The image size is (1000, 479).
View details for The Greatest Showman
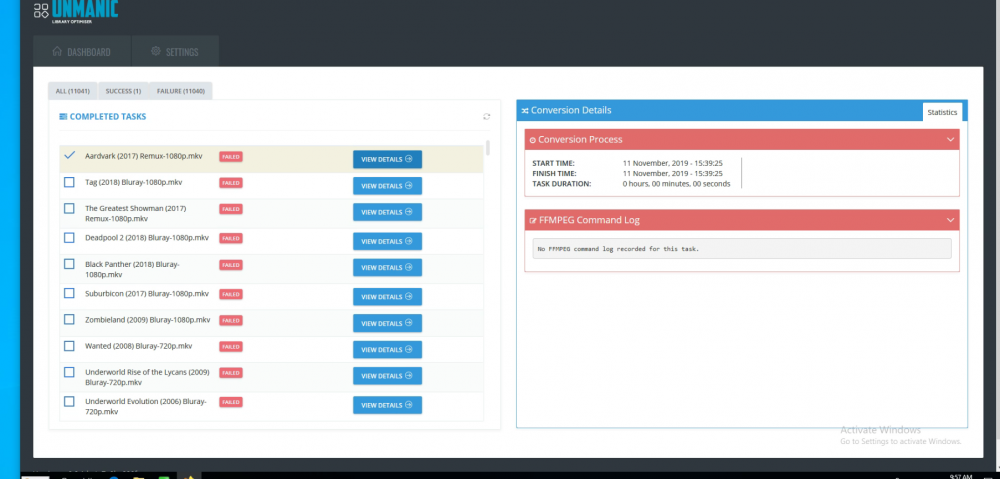tap(387, 212)
